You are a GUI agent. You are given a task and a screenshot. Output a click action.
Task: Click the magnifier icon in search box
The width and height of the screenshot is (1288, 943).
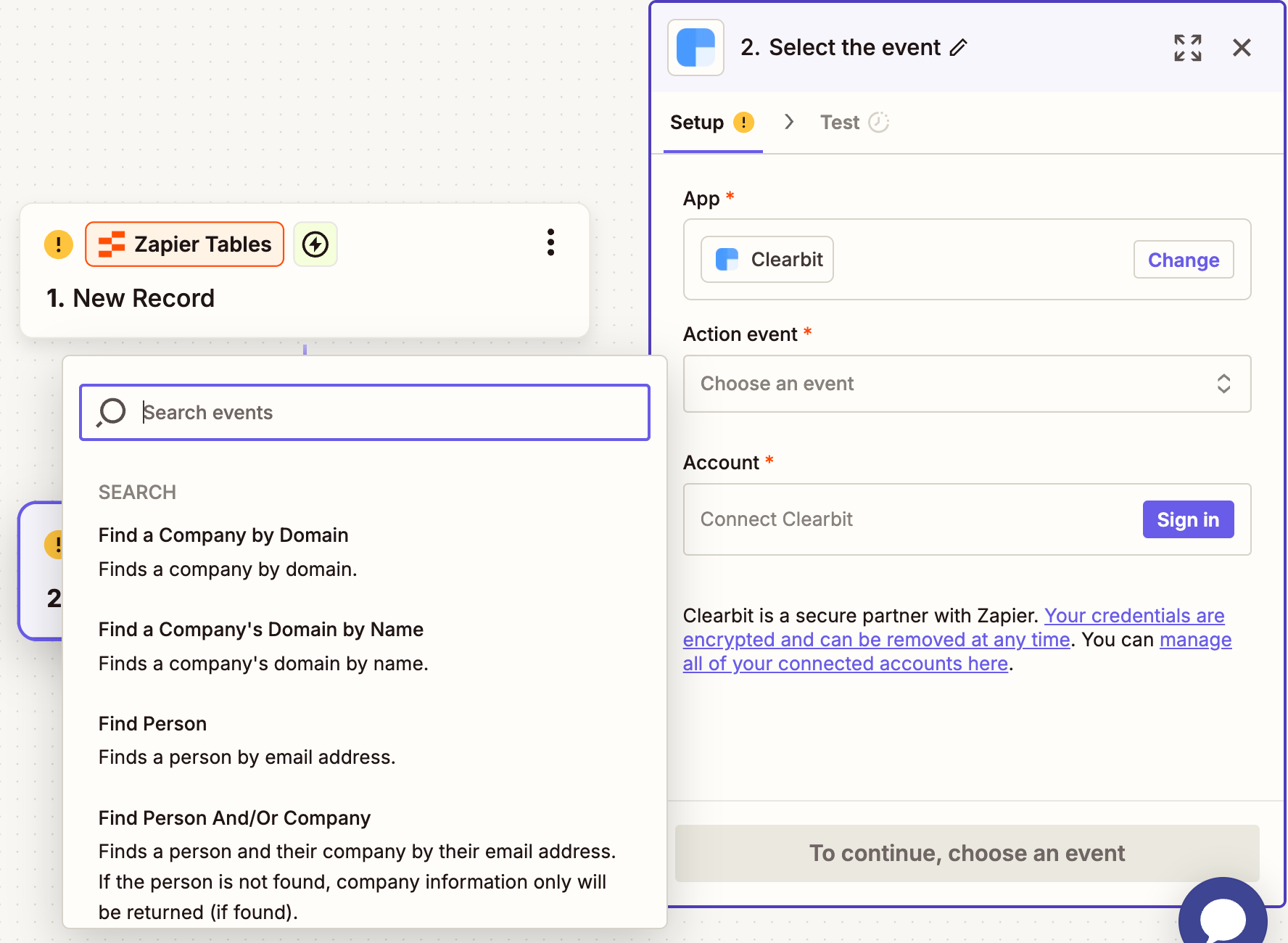tap(112, 412)
